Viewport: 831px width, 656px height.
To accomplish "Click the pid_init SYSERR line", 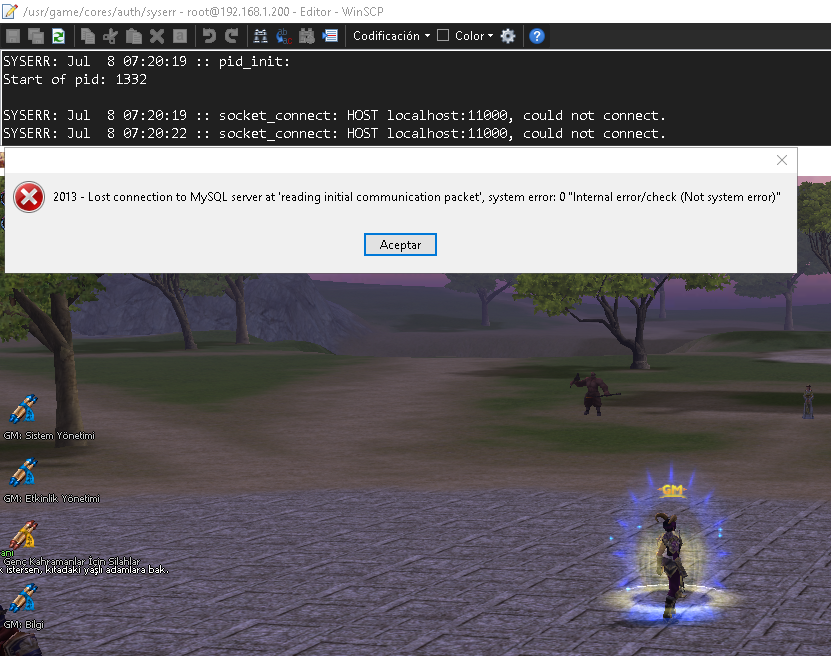I will point(146,61).
